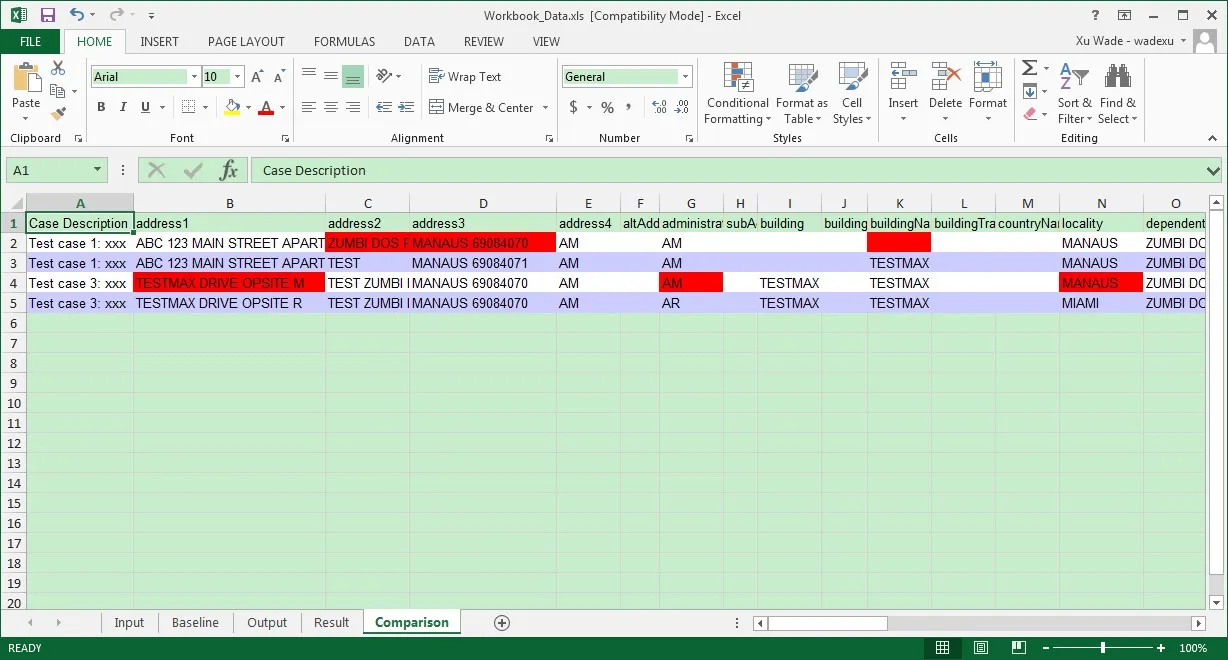Click the Format Painter brush icon
Screen dimensions: 1228x660
coord(58,114)
